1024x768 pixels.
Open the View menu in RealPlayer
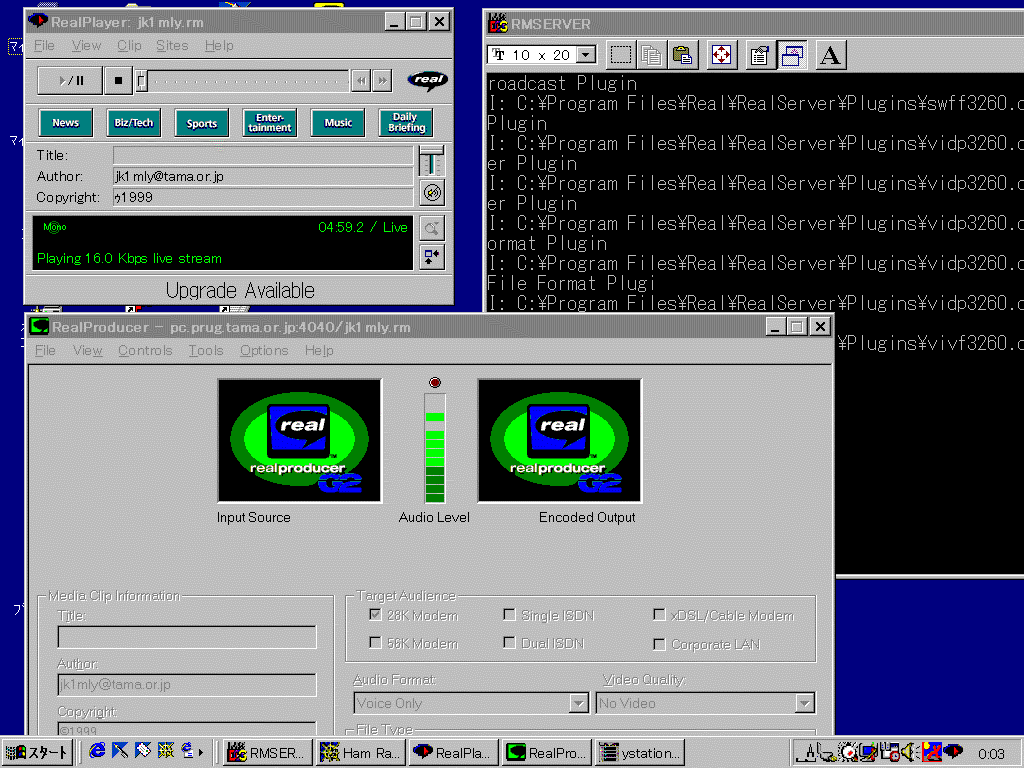(86, 46)
